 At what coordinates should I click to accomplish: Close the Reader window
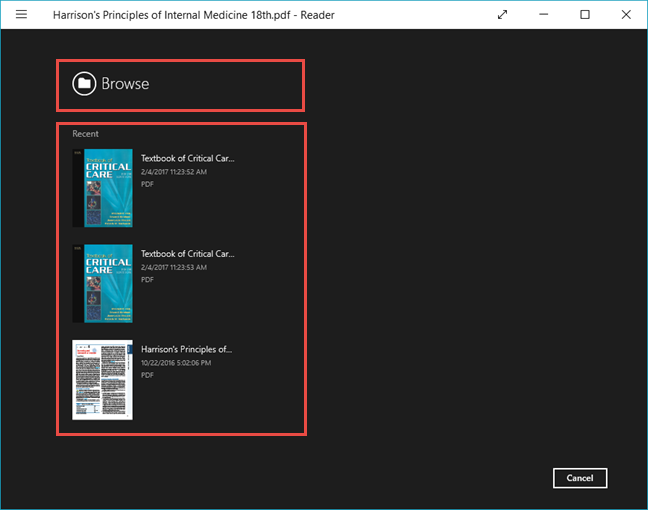tap(626, 14)
